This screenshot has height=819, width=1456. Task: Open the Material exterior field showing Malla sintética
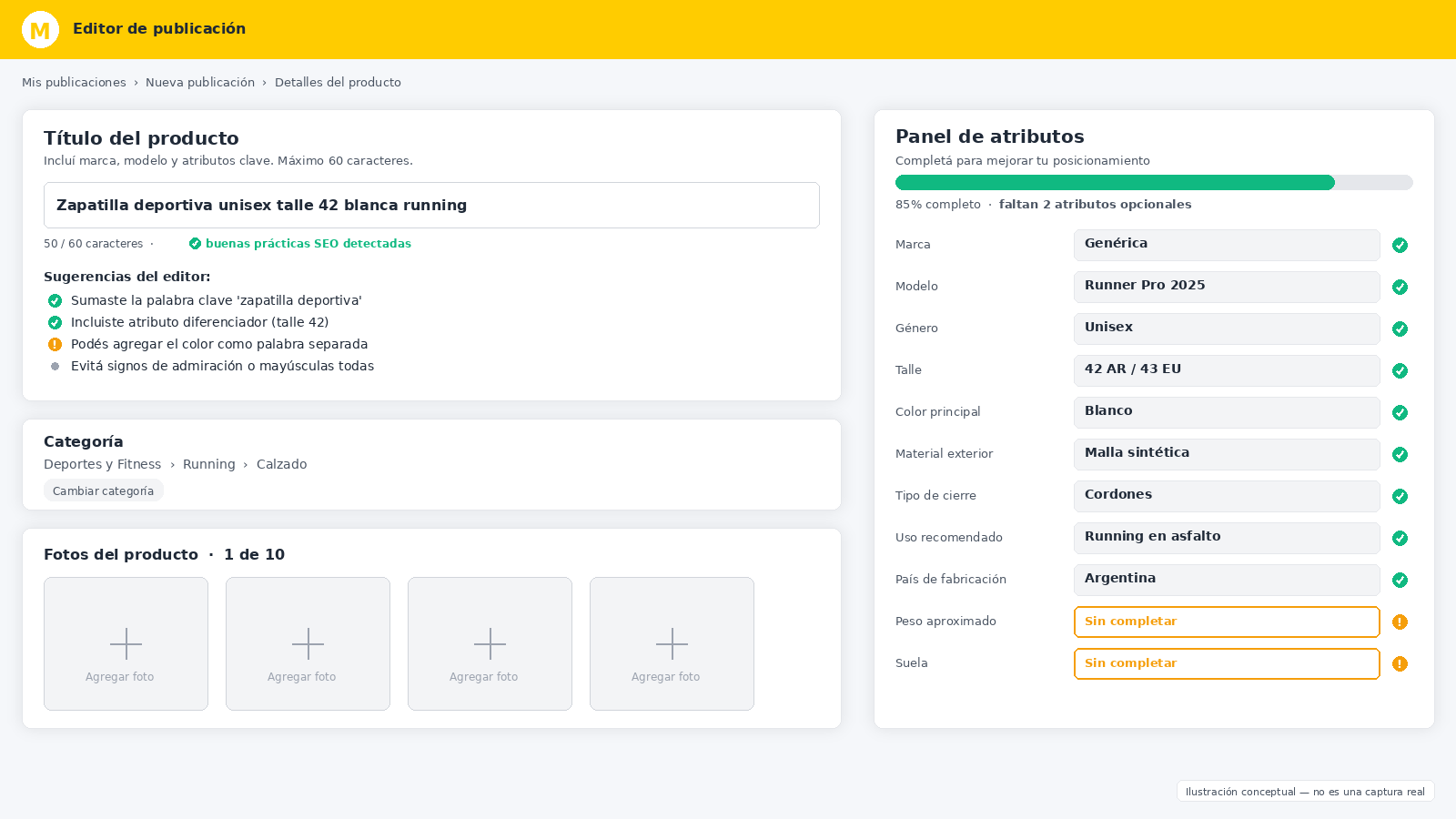click(x=1227, y=455)
